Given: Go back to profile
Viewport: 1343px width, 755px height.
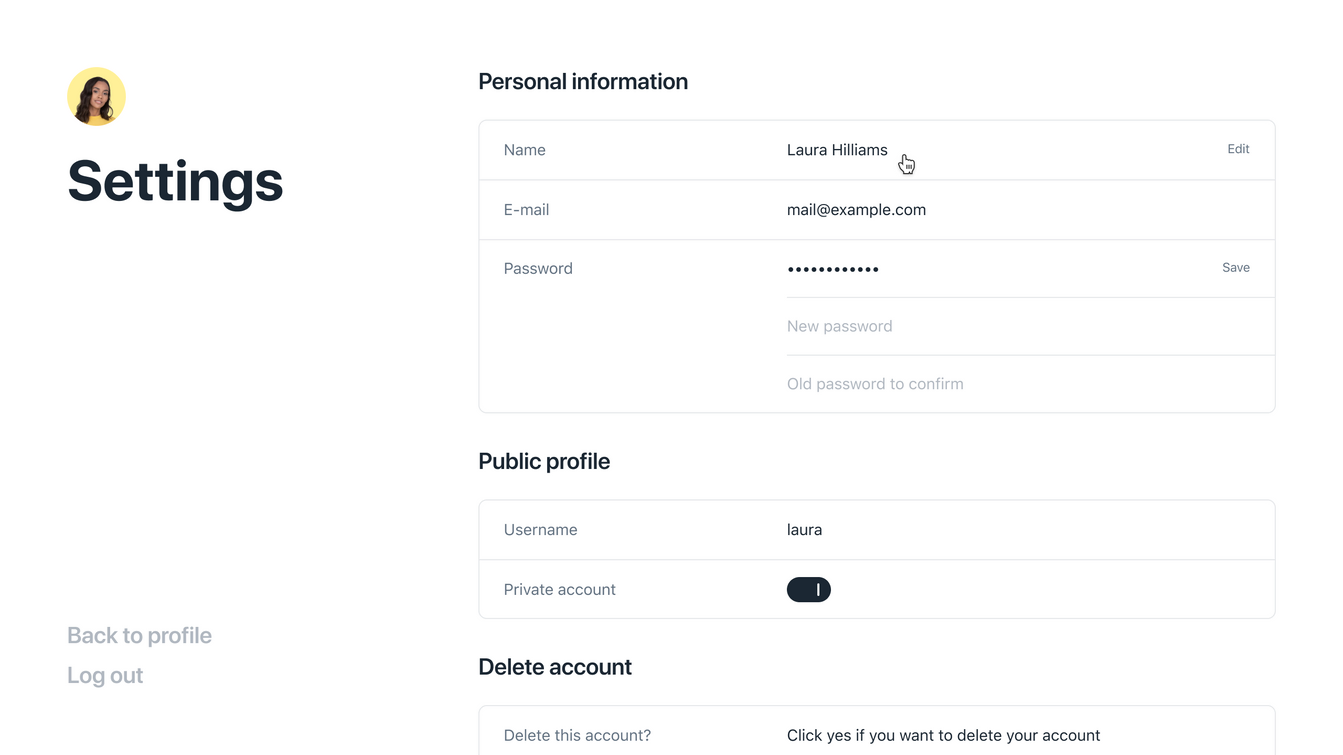Looking at the screenshot, I should pos(139,636).
